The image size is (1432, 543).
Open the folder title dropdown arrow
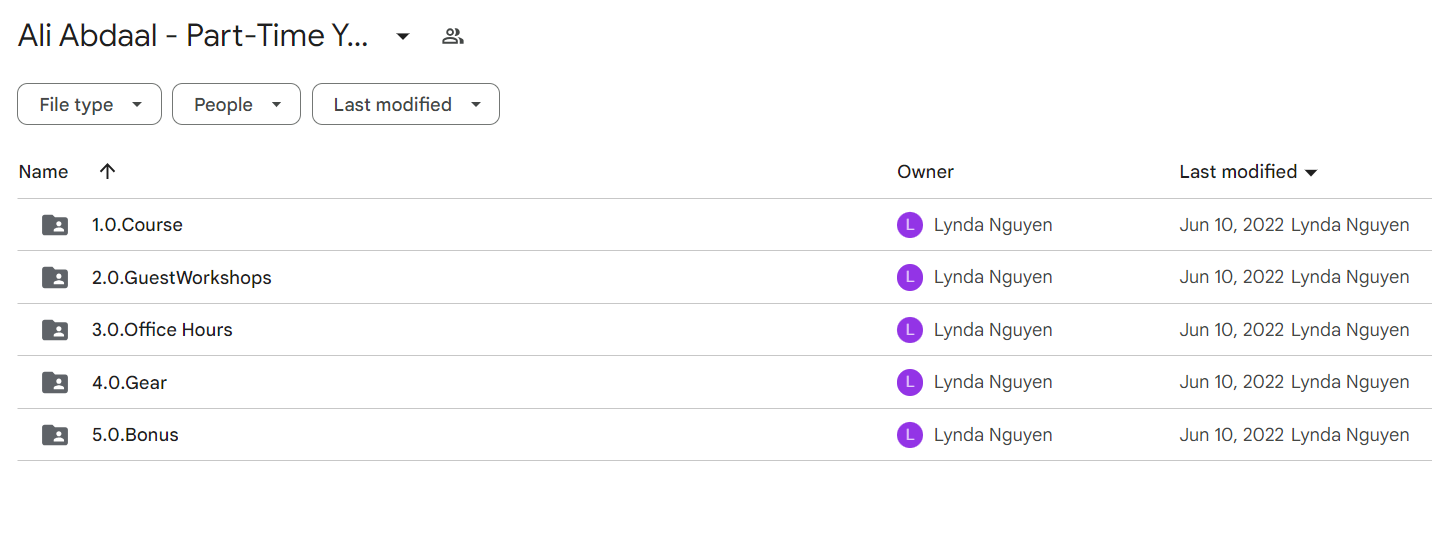(403, 37)
